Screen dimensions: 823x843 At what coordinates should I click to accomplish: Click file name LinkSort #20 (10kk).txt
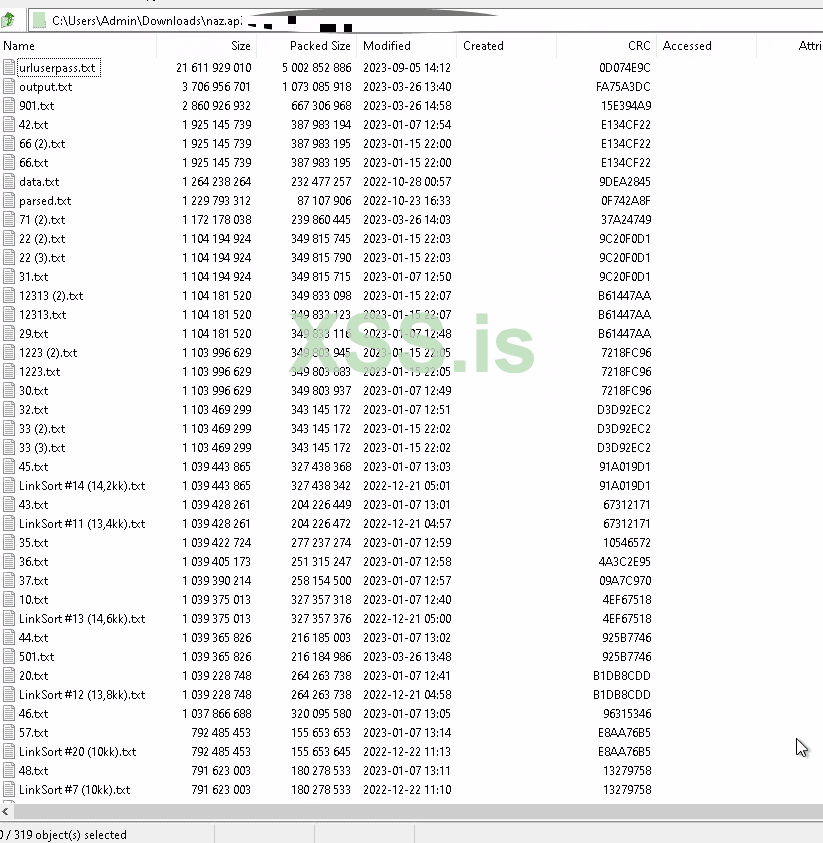coord(77,752)
